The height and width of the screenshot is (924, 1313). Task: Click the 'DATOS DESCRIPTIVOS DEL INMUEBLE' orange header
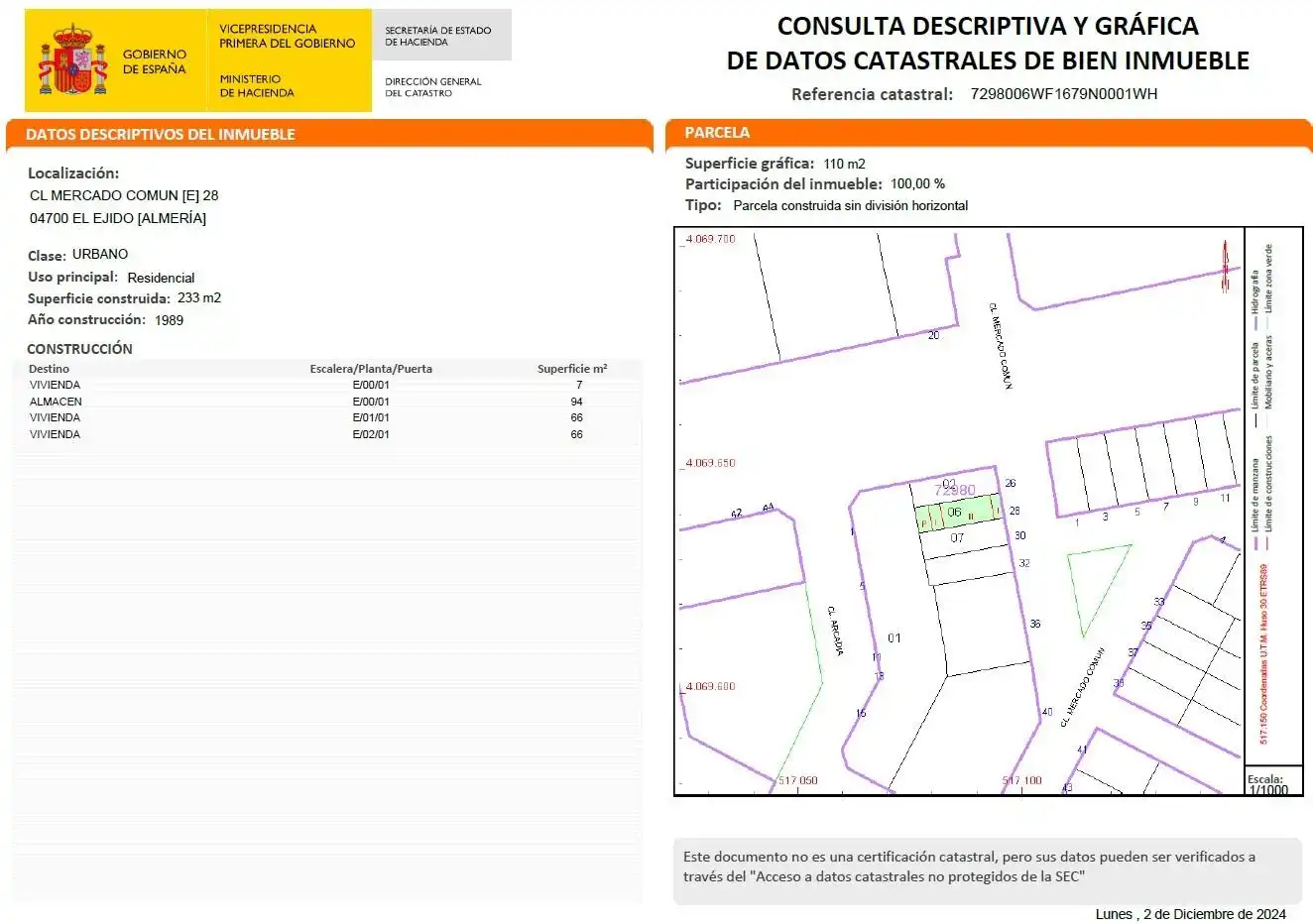point(329,134)
